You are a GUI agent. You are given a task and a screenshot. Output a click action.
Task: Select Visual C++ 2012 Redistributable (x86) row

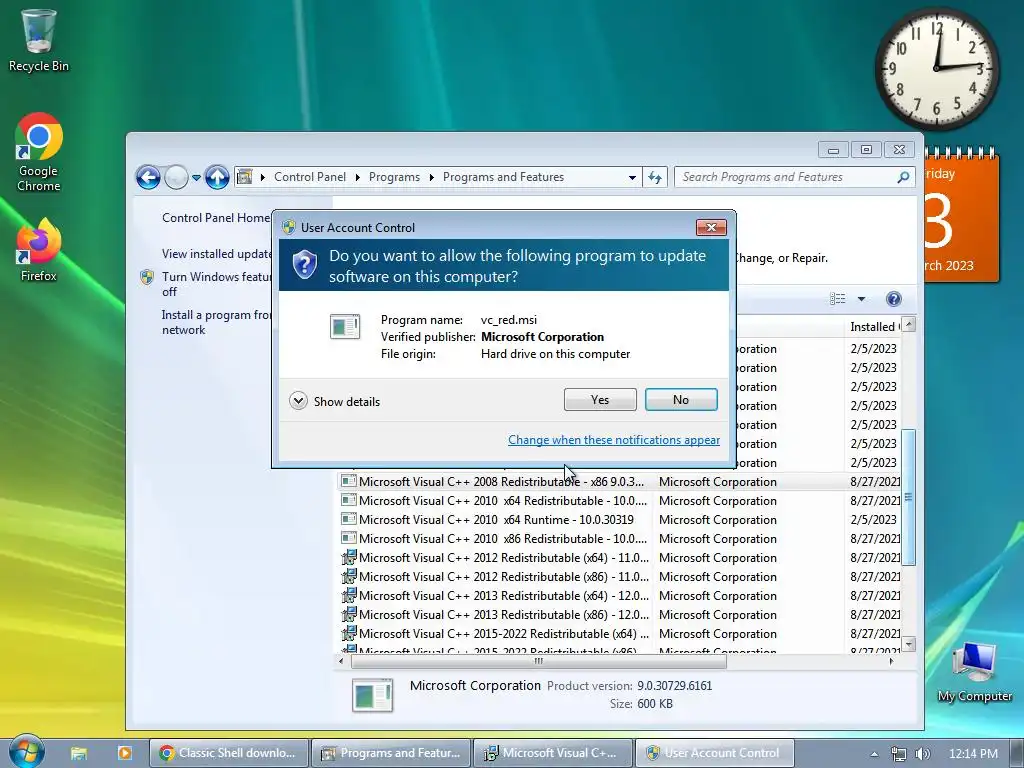tap(618, 577)
